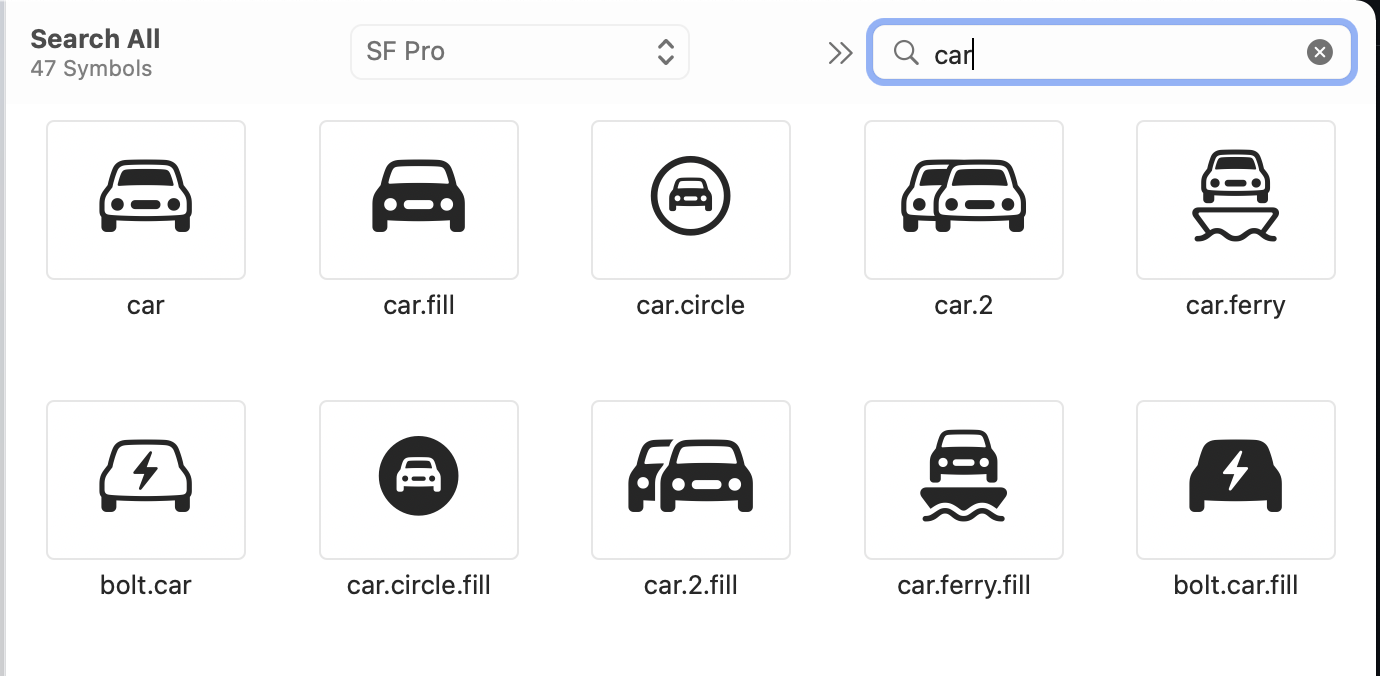Click the font picker's up-down chevrons
The height and width of the screenshot is (676, 1380).
pos(666,51)
